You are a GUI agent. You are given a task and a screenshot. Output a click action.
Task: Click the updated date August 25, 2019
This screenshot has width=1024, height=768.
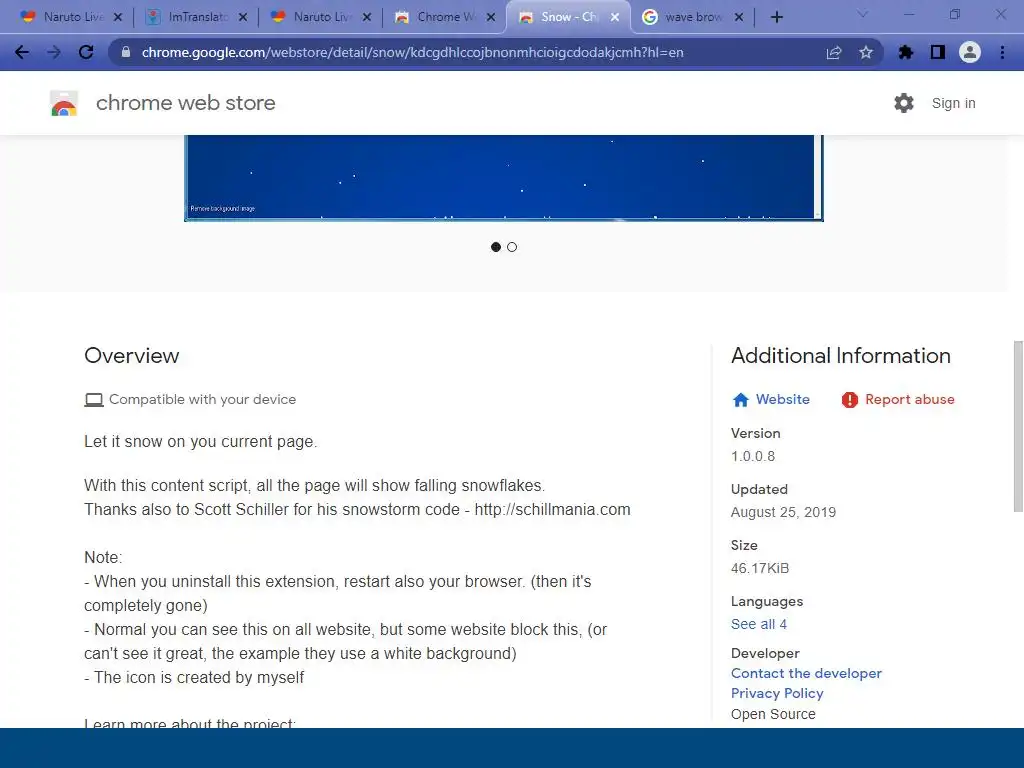[783, 512]
